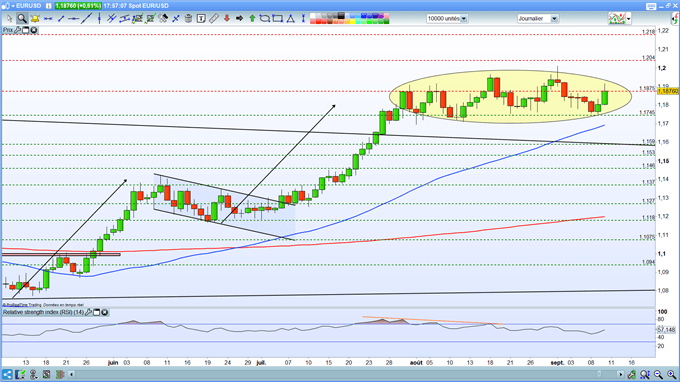This screenshot has height=382, width=680.
Task: Select the ellipse drawing tool
Action: click(265, 19)
